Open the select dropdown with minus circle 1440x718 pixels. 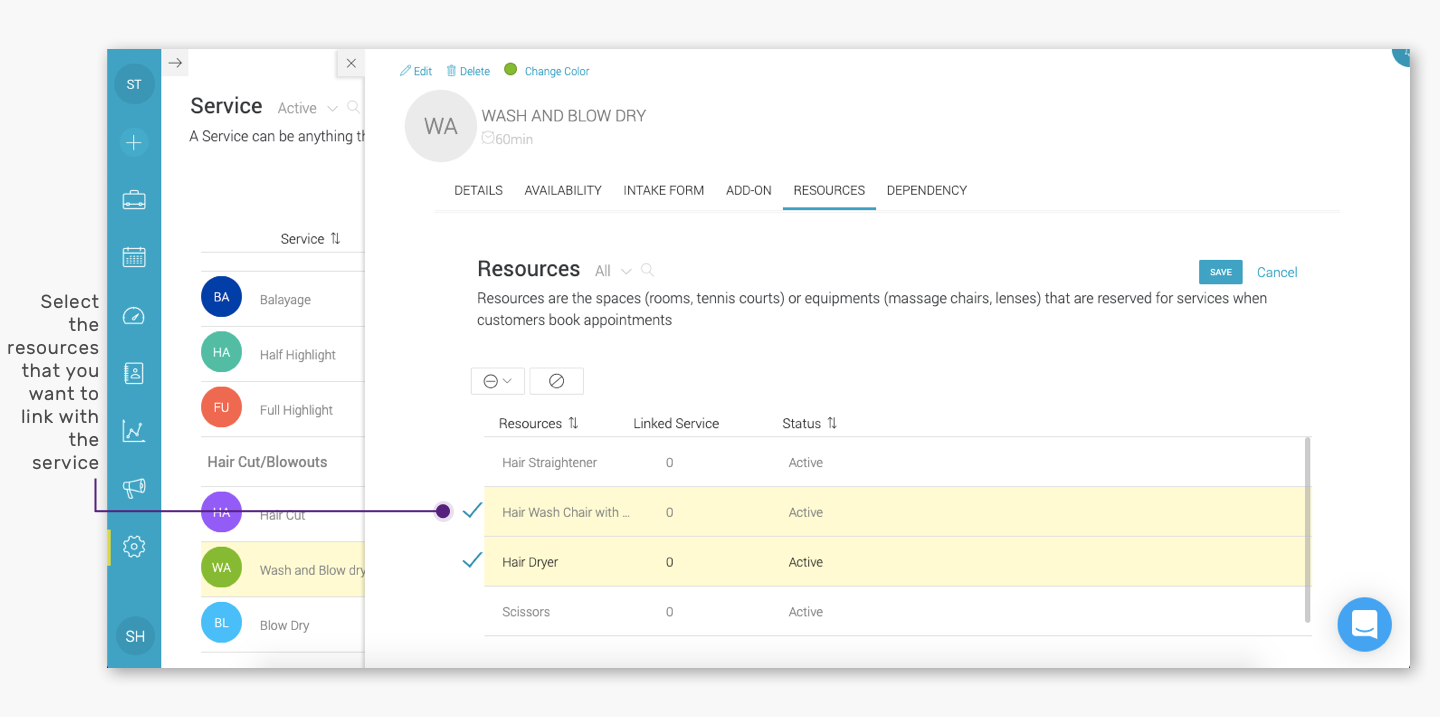(x=498, y=381)
